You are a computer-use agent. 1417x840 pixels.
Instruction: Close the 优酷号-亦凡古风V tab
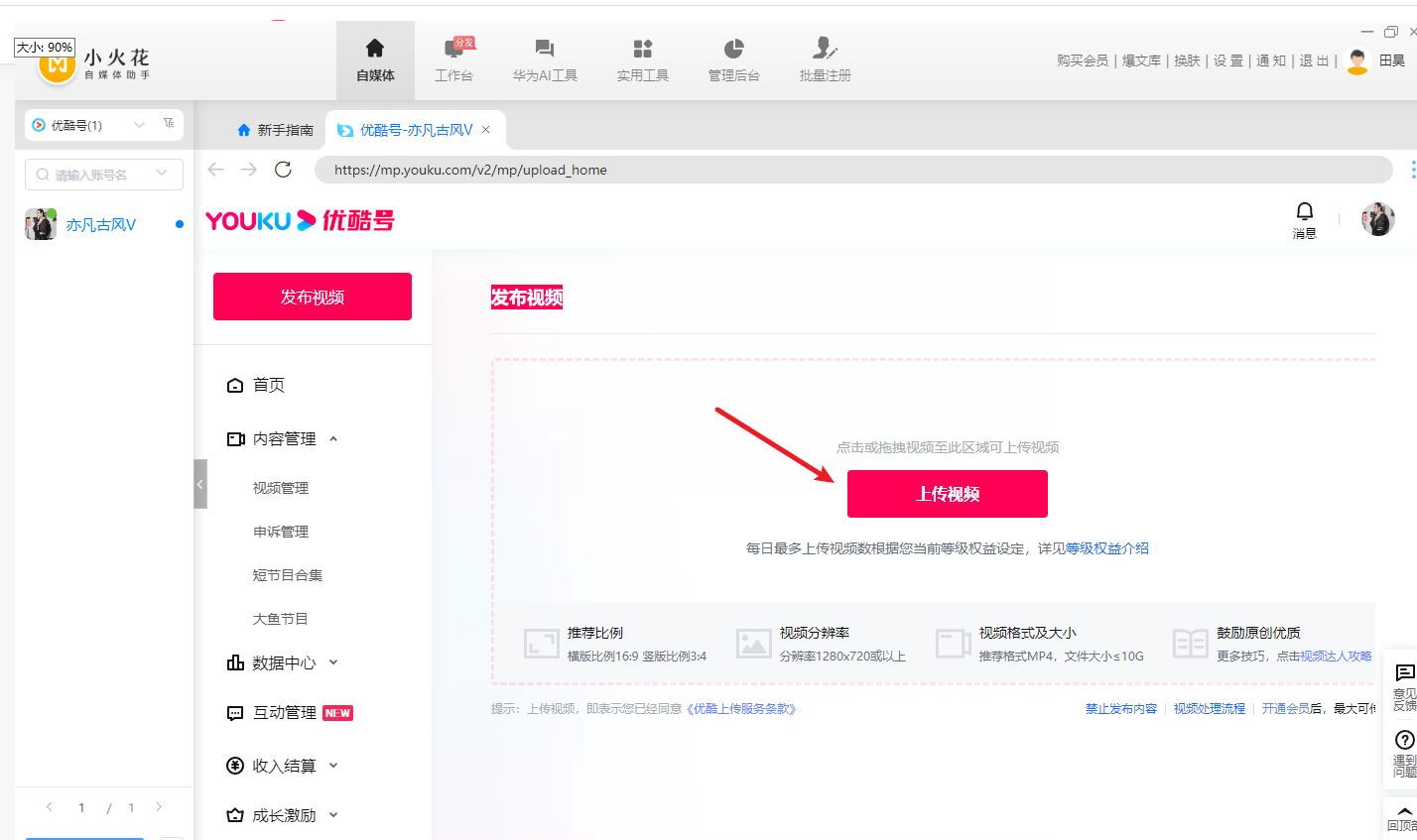point(485,130)
